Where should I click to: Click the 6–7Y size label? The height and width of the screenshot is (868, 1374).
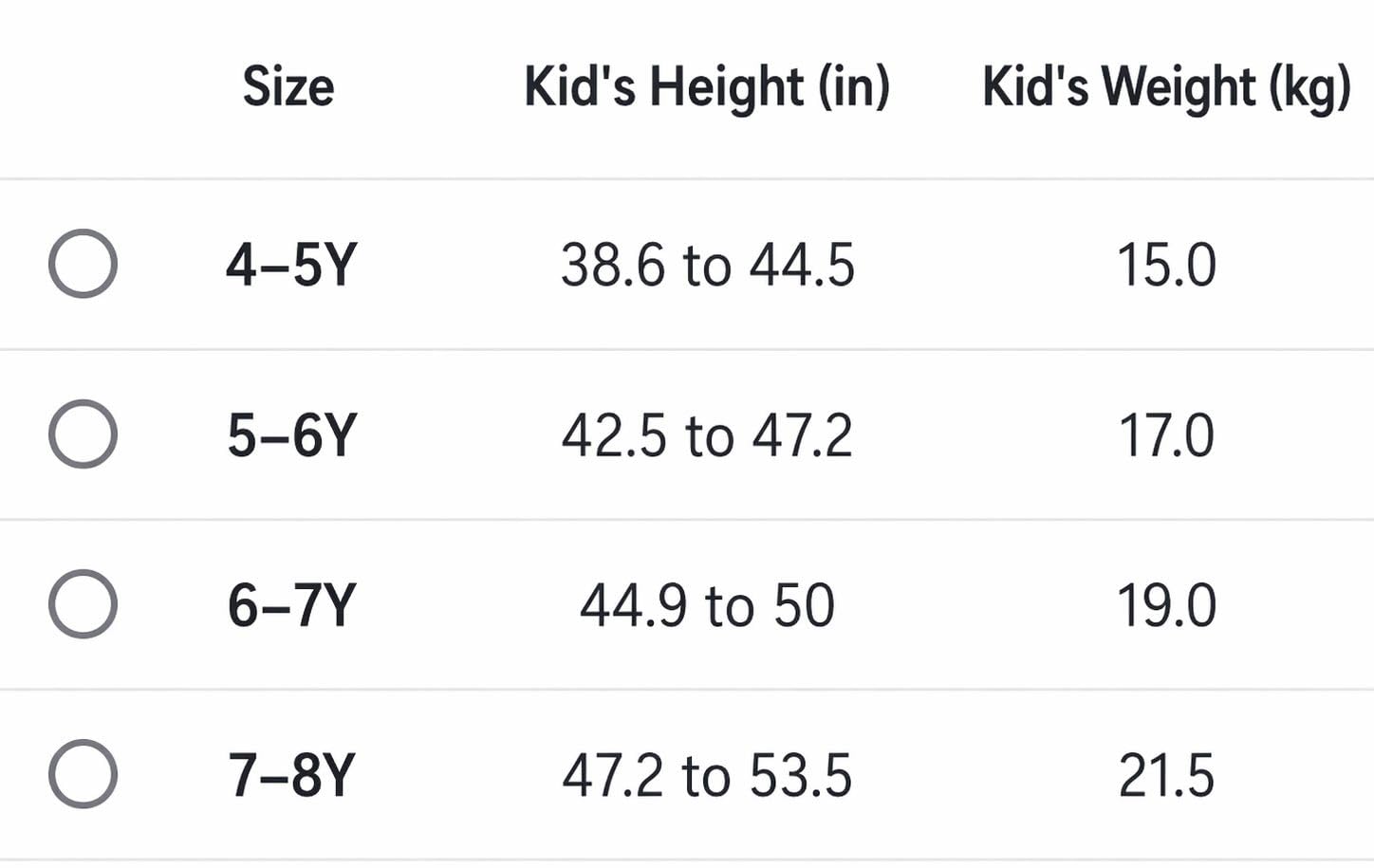point(291,605)
